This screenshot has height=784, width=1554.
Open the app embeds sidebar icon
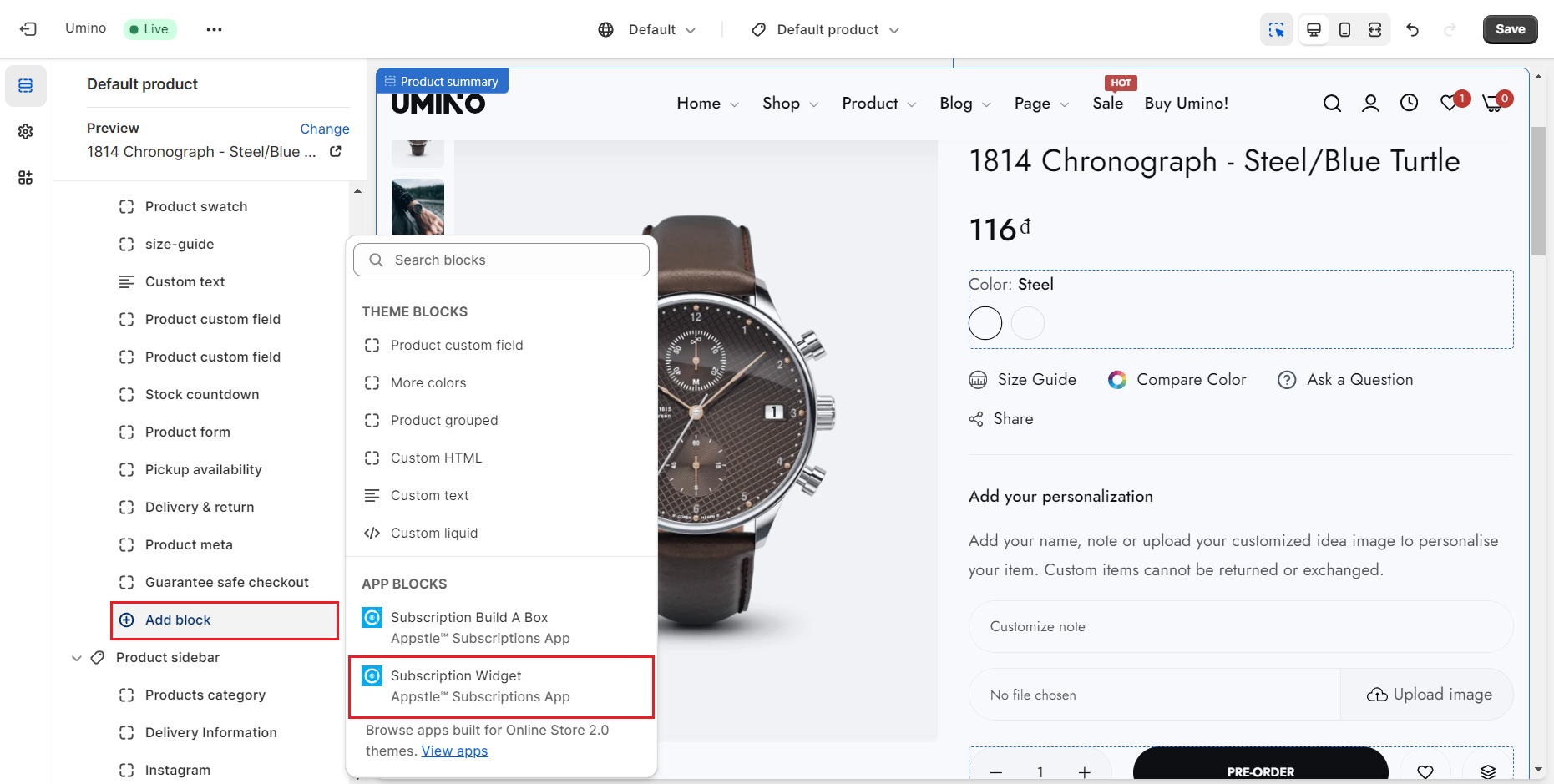26,178
